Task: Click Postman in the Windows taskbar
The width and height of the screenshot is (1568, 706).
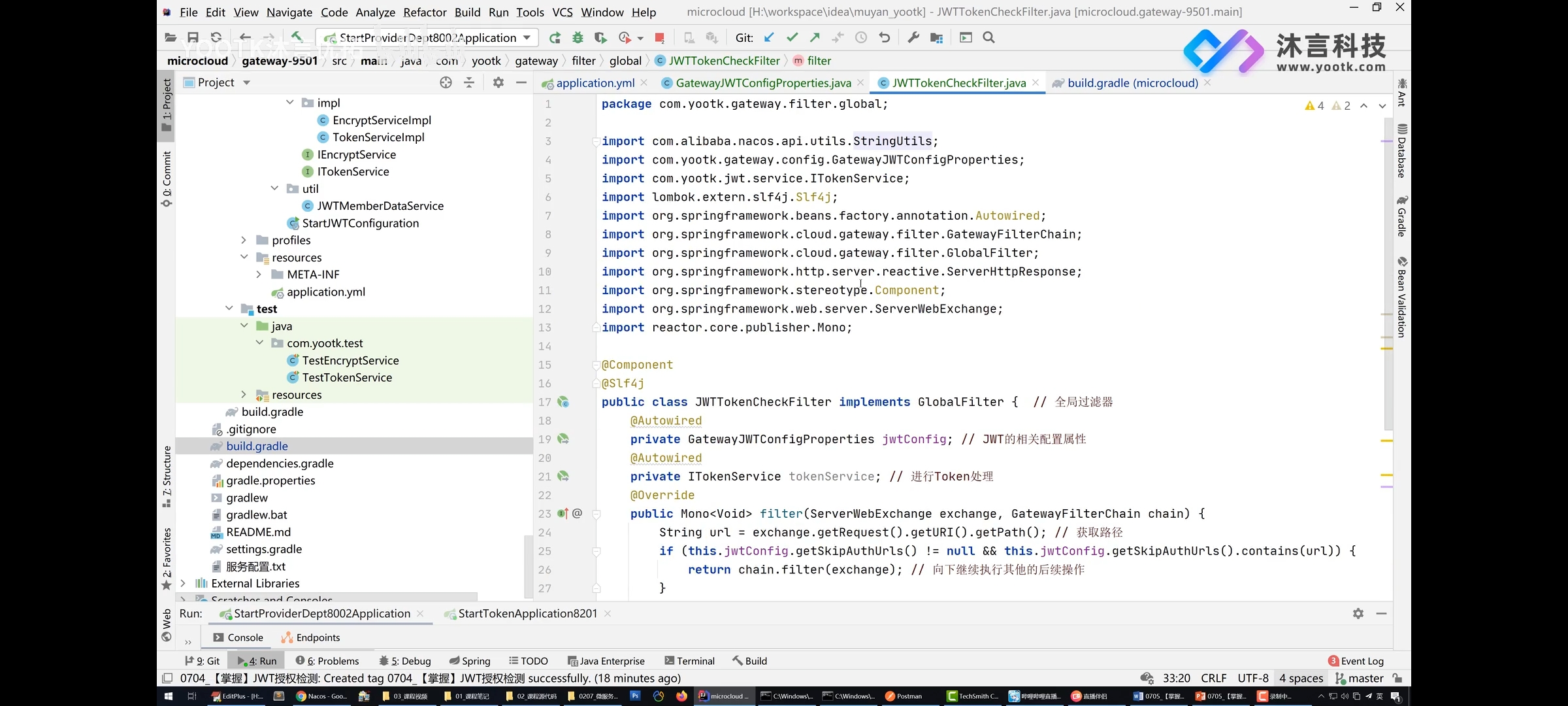Action: tap(904, 696)
